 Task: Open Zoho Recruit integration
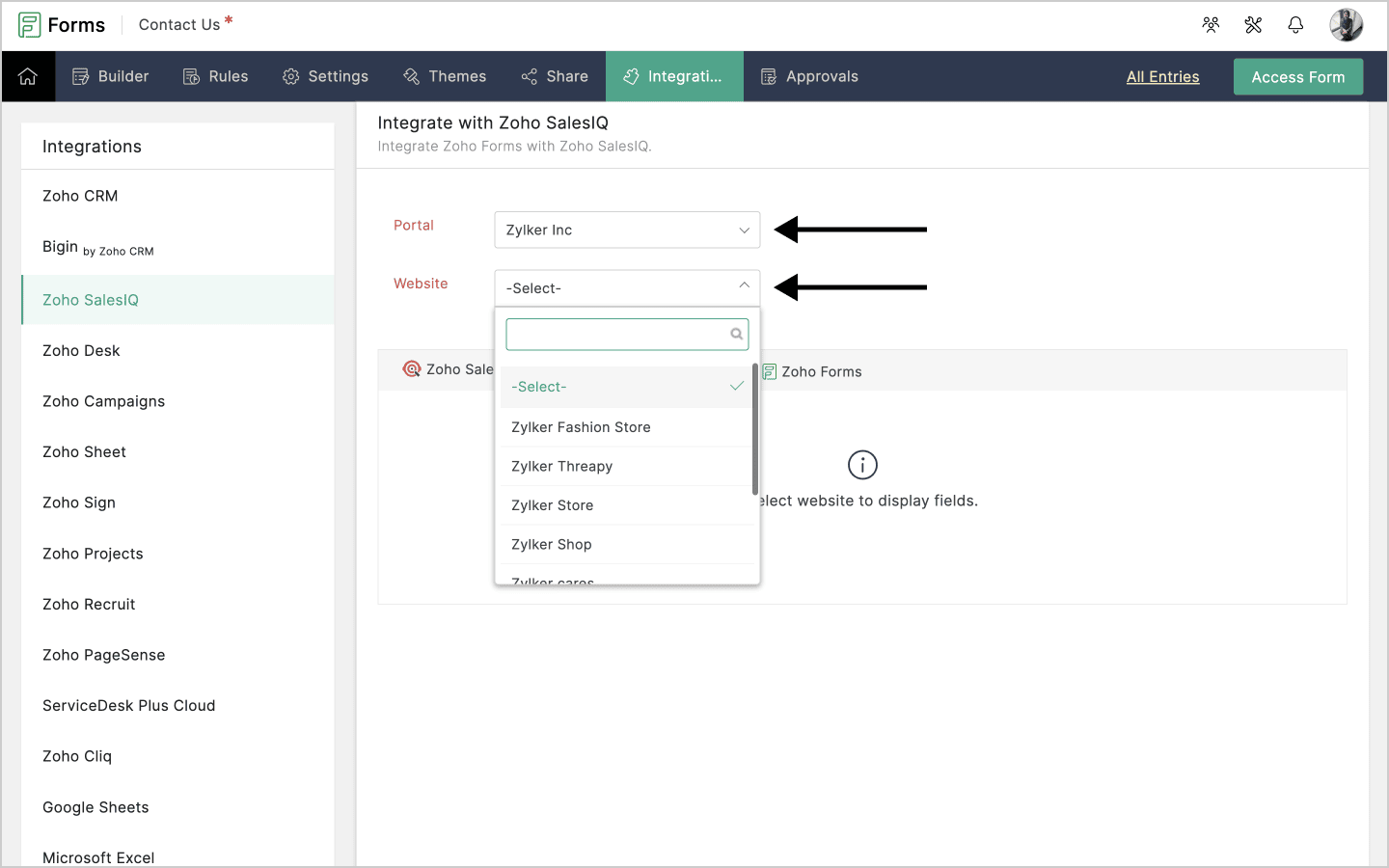(x=177, y=605)
